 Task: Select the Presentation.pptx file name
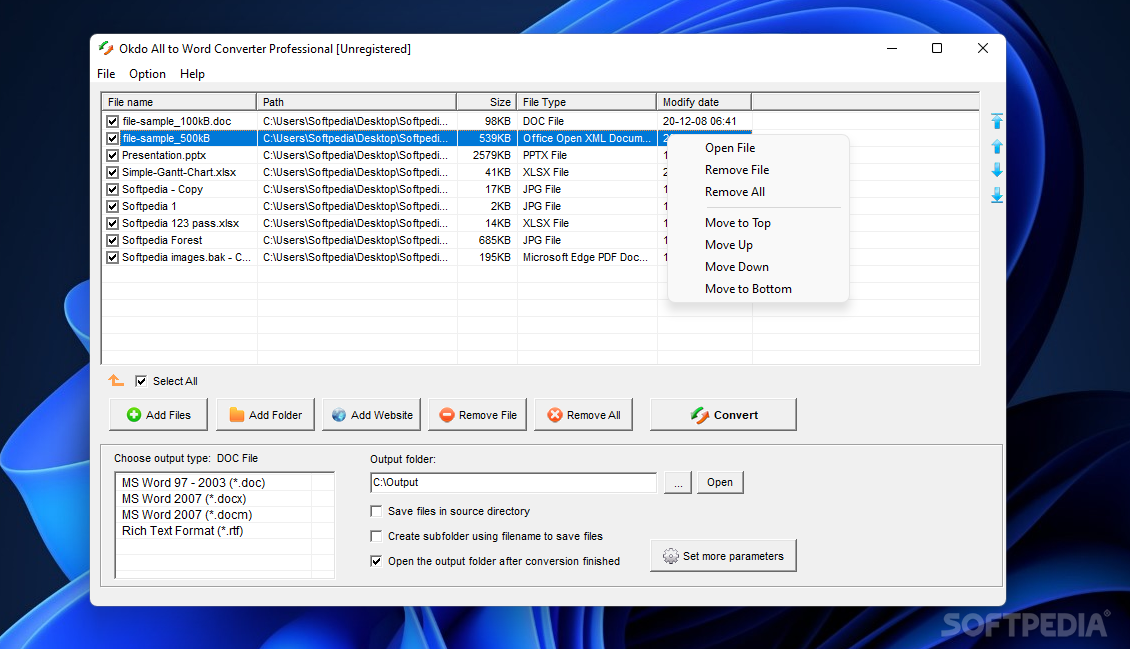pyautogui.click(x=164, y=155)
